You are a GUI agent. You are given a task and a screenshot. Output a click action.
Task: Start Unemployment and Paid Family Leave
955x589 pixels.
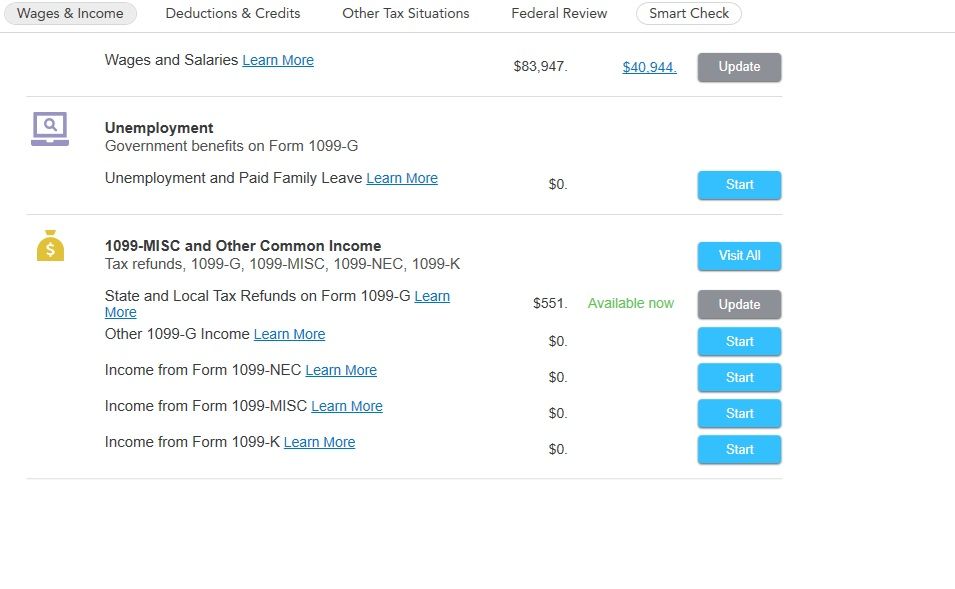coord(739,185)
